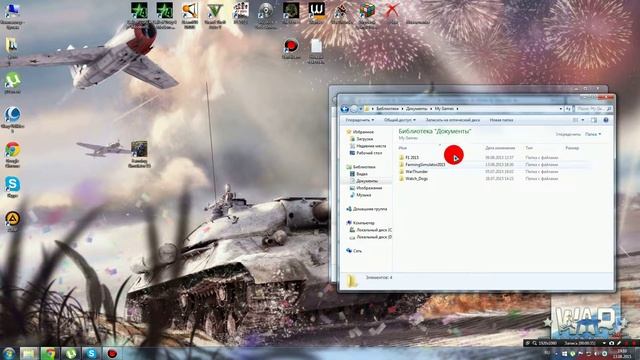The width and height of the screenshot is (640, 360).
Task: Go forward in the Explorer window
Action: pos(354,109)
